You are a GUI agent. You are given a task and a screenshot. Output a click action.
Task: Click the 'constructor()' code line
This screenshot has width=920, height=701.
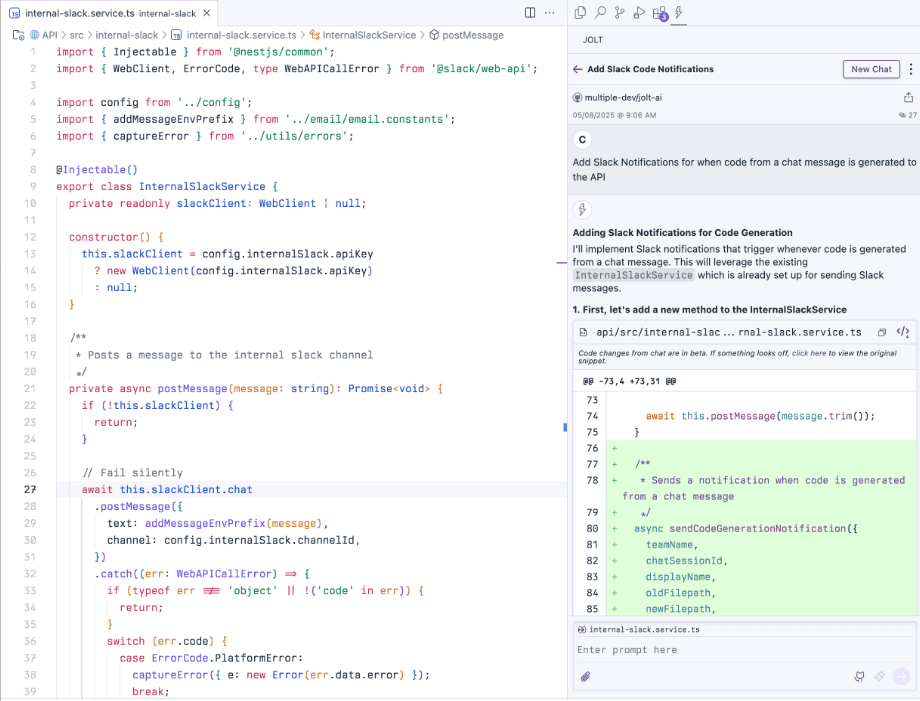116,237
